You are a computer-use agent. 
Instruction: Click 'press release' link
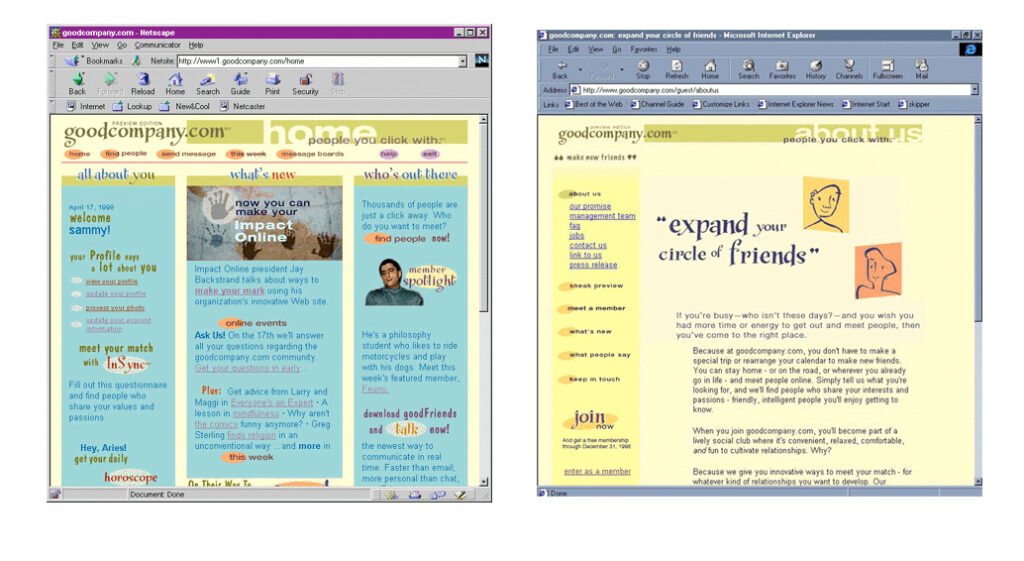point(593,265)
